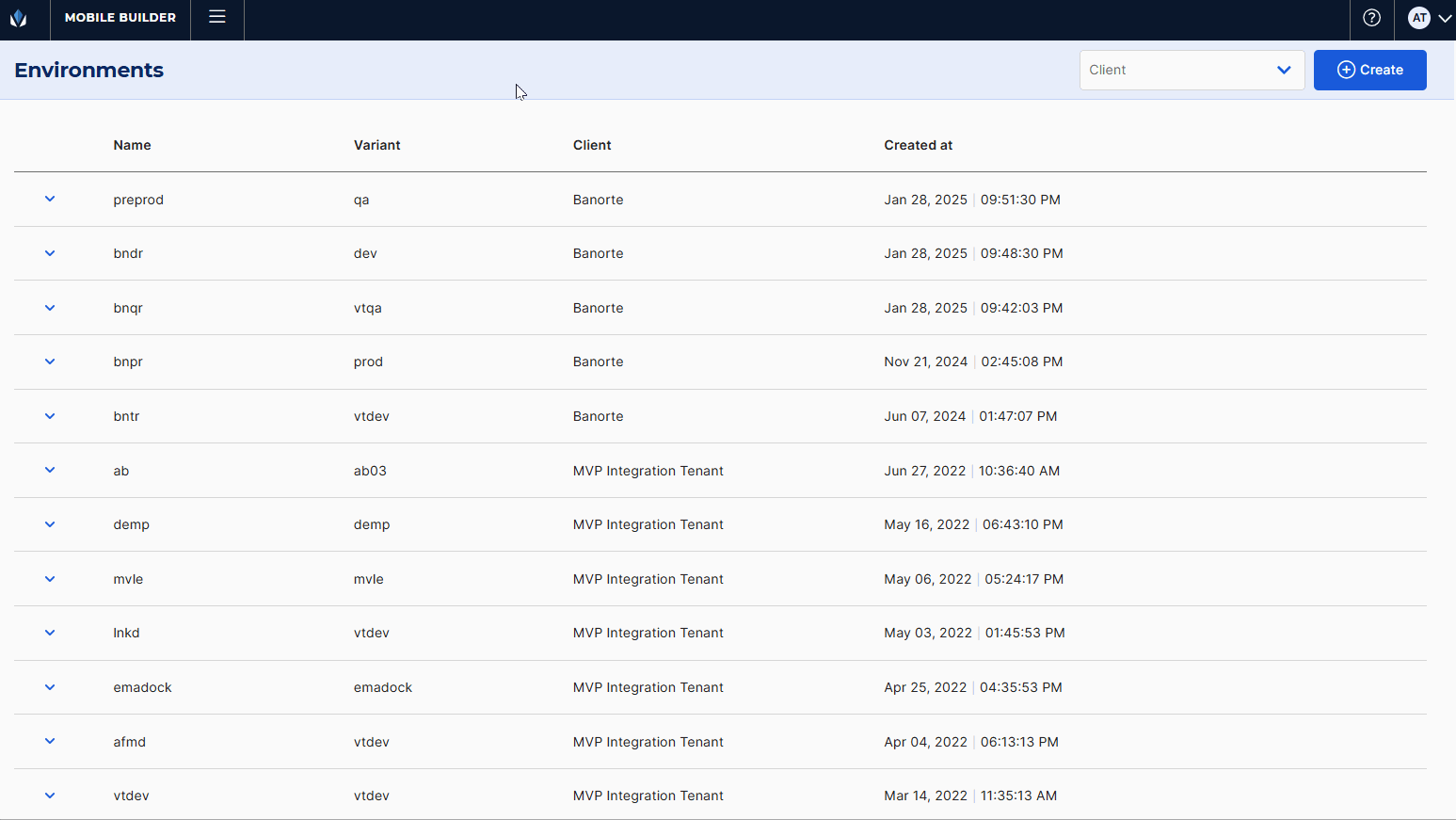Screen dimensions: 1456x820
Task: Click the Create environment button
Action: [x=1369, y=70]
